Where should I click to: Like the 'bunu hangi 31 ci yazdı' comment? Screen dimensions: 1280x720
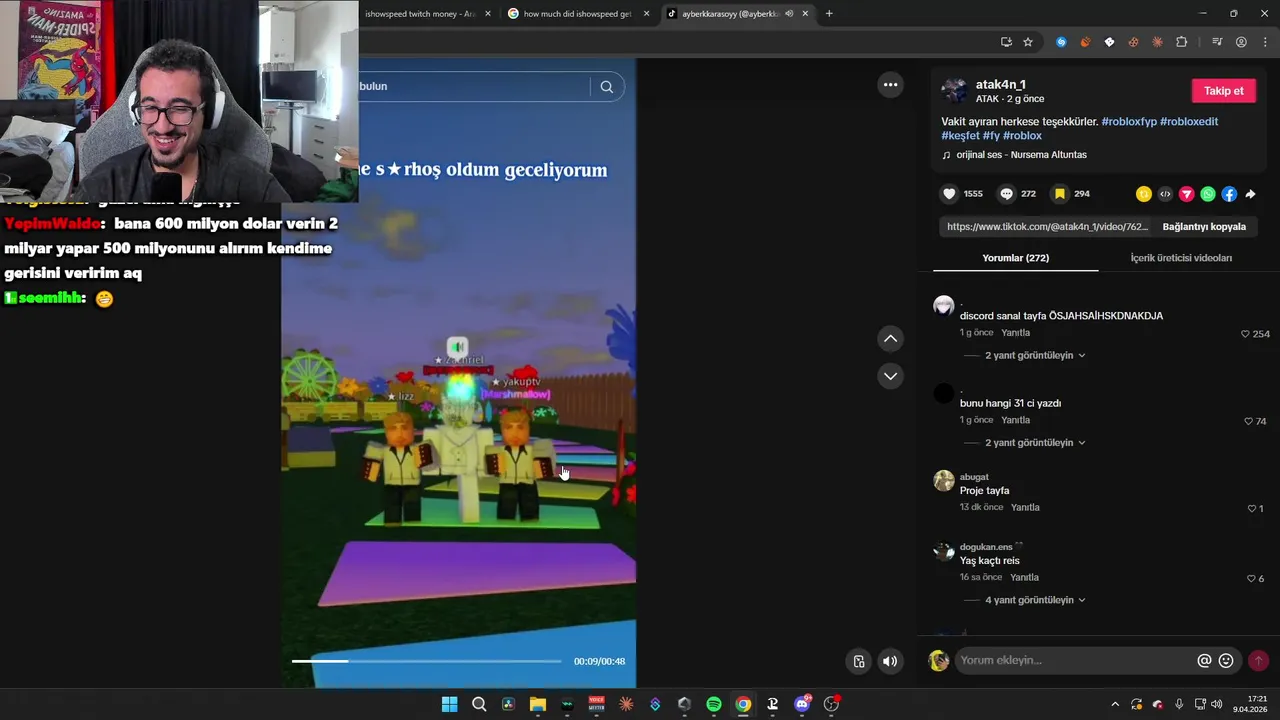[1248, 421]
